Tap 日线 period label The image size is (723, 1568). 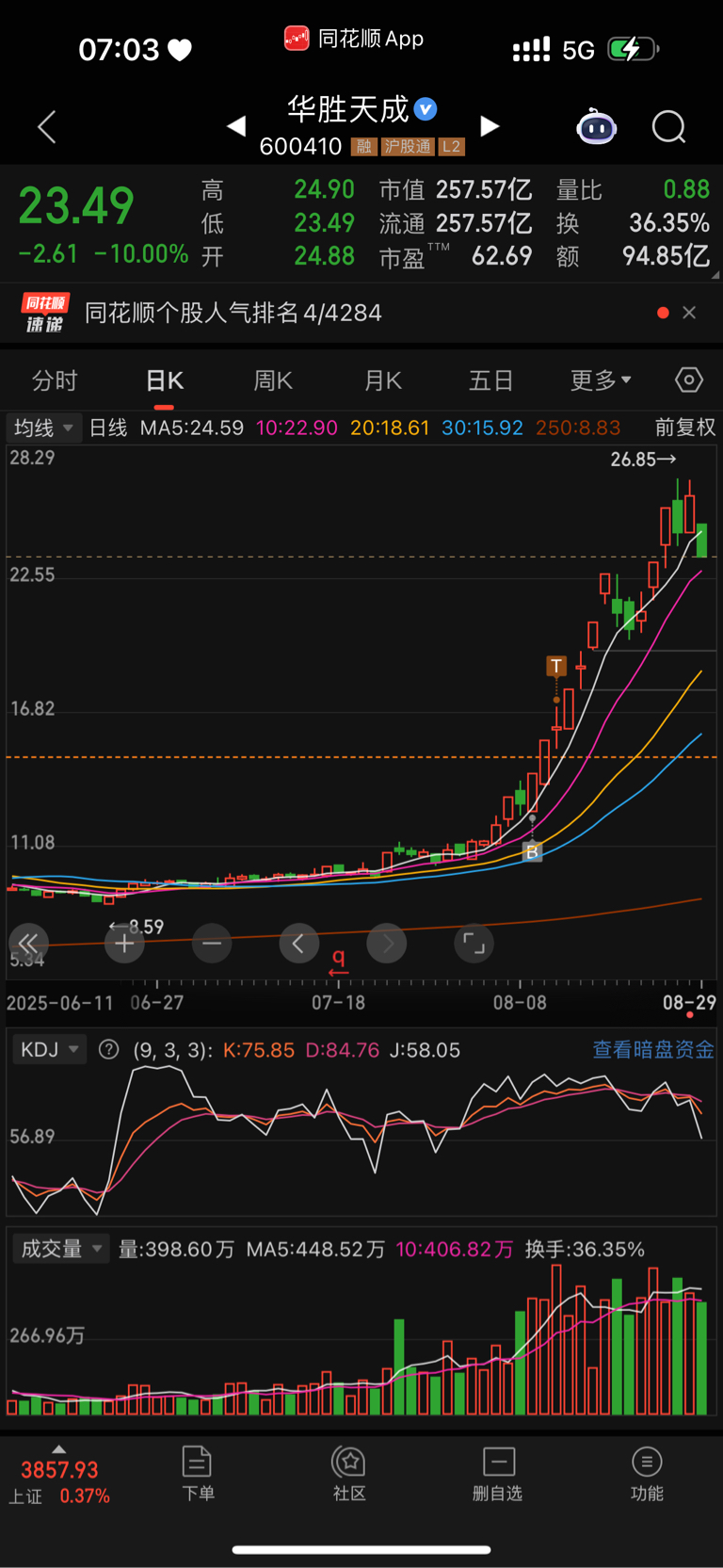point(108,428)
